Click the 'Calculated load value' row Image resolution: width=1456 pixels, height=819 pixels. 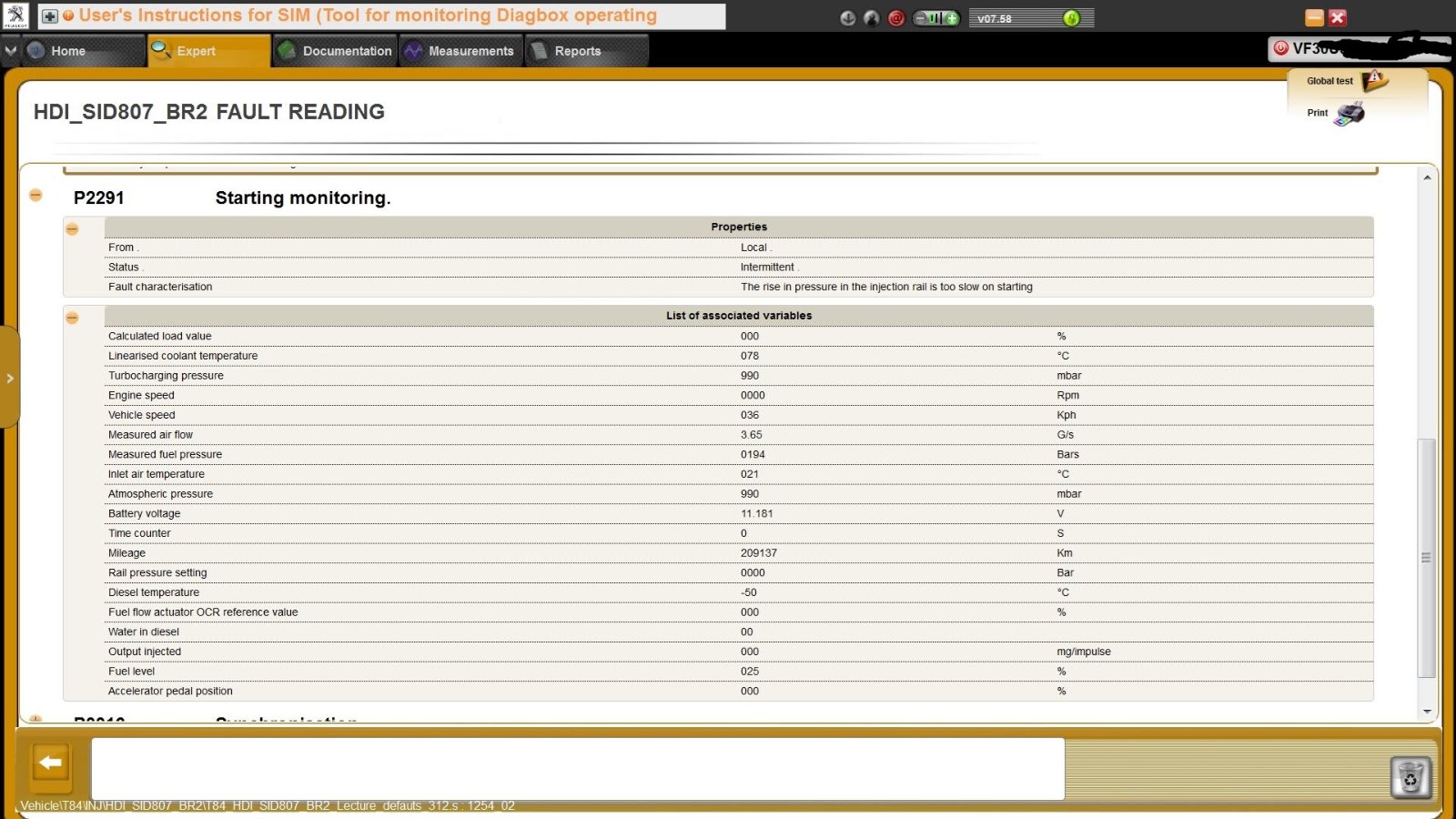739,336
